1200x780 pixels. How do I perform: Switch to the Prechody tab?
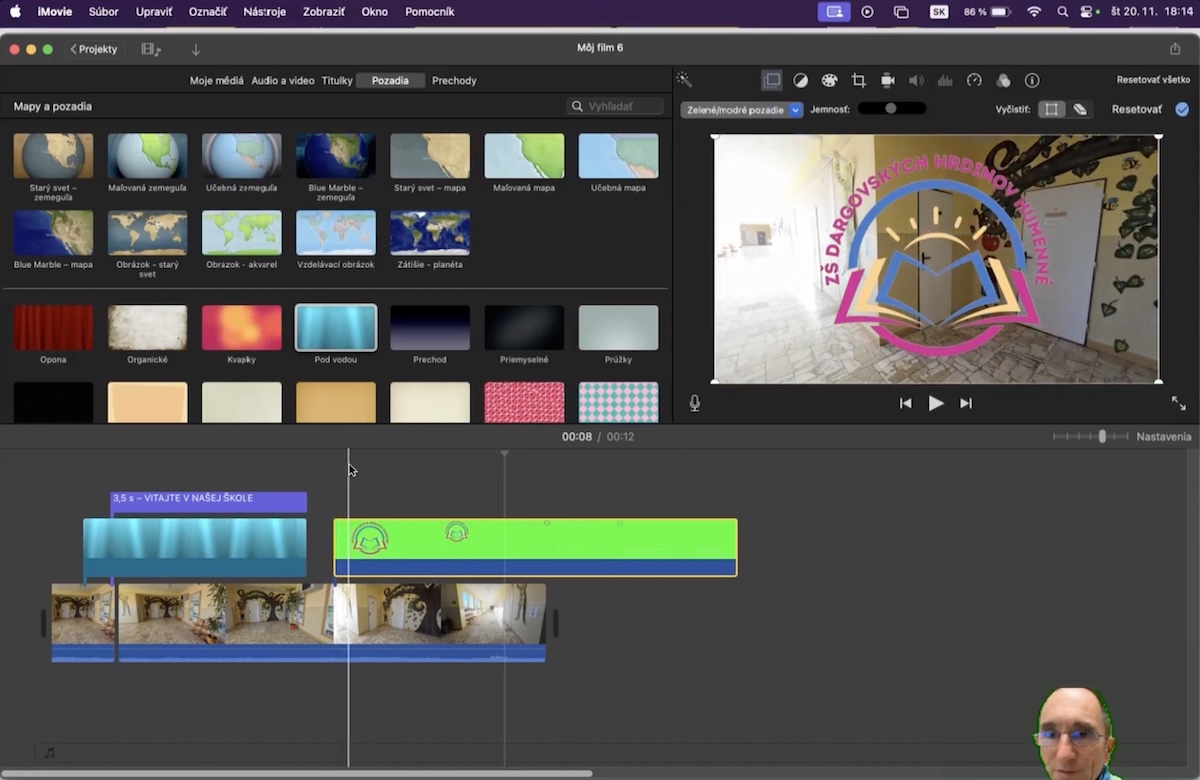454,80
